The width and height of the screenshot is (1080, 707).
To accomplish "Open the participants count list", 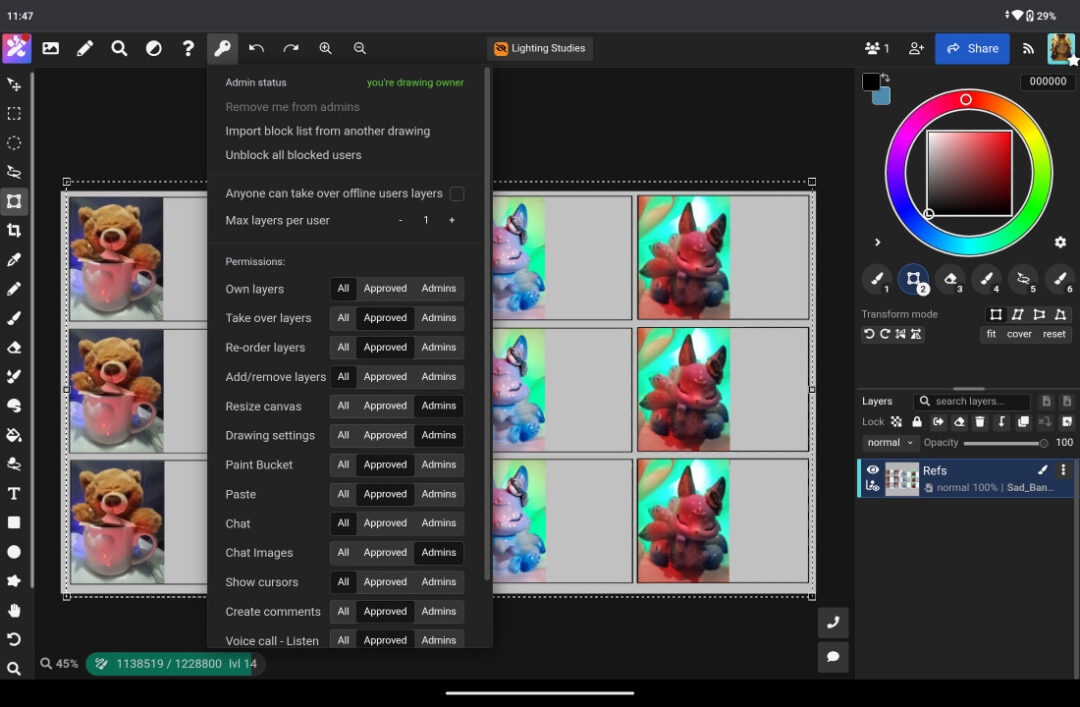I will pyautogui.click(x=877, y=48).
